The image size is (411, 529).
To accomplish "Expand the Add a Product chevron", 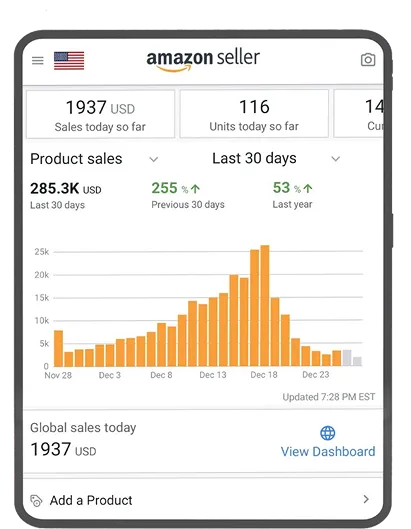I will click(x=366, y=499).
